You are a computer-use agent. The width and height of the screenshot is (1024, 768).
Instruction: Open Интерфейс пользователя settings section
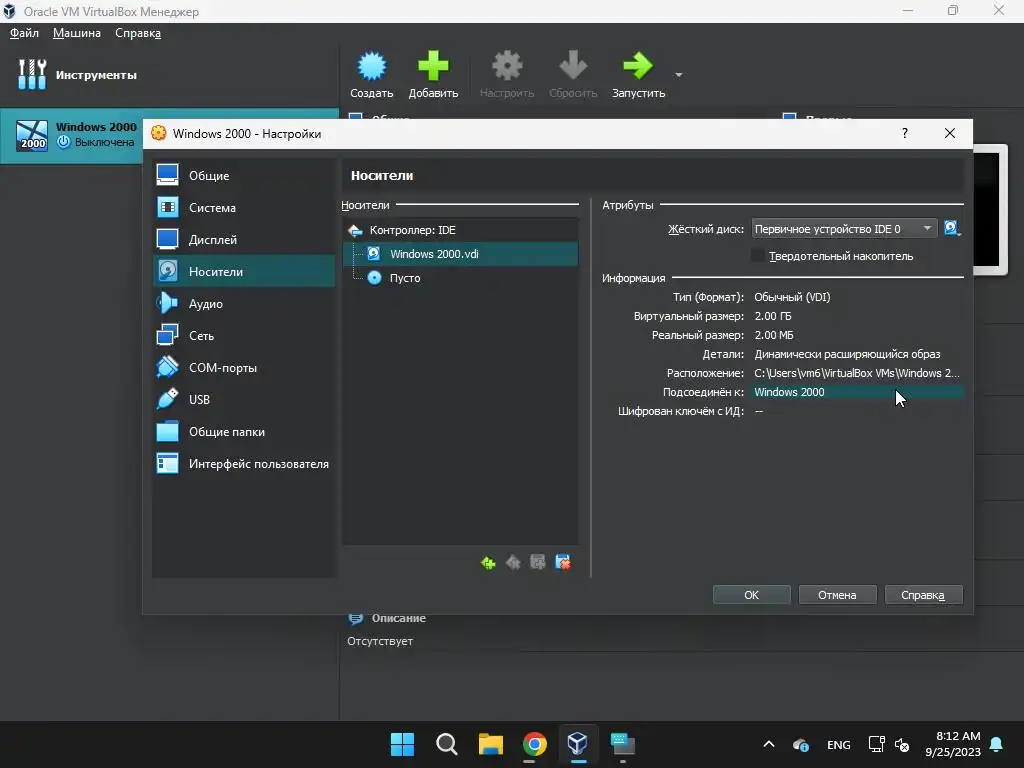244,463
